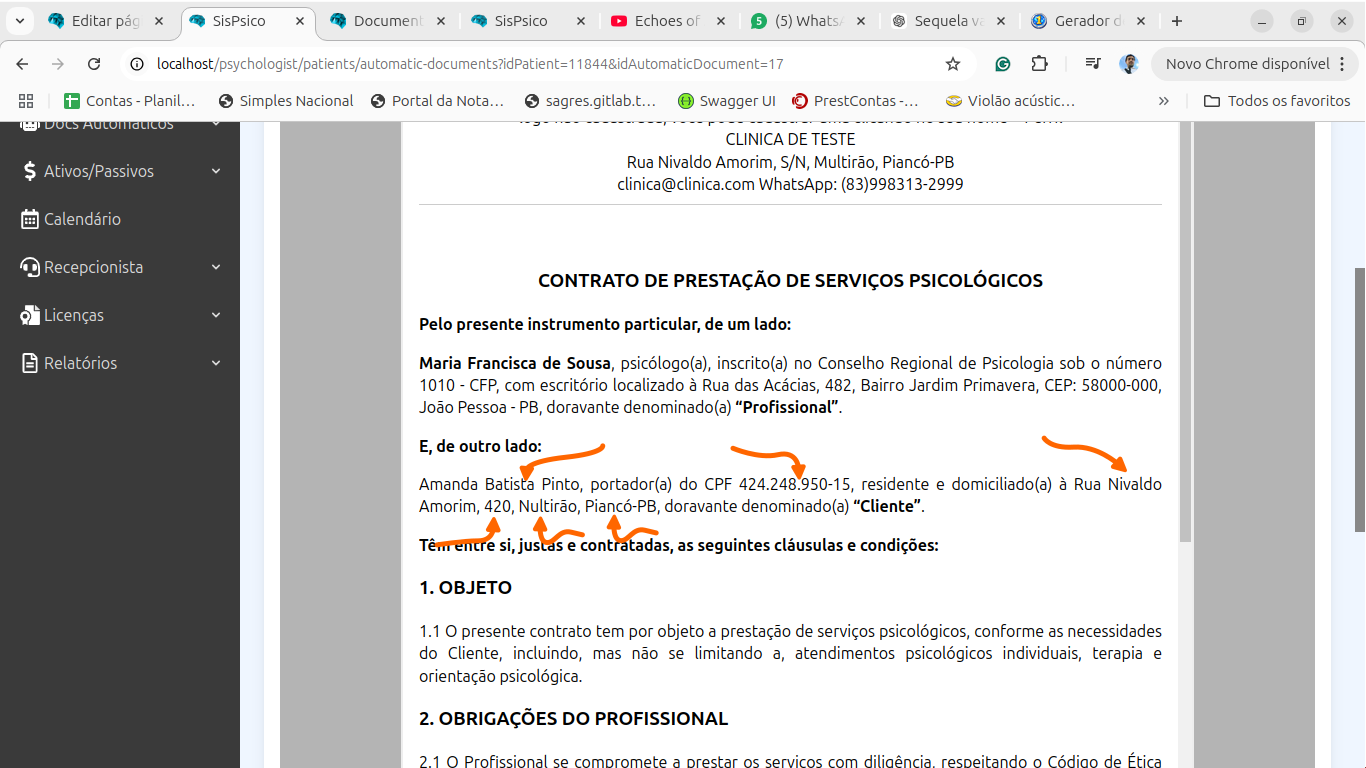Image resolution: width=1366 pixels, height=768 pixels.
Task: Reload the page with the refresh icon
Action: coord(94,64)
